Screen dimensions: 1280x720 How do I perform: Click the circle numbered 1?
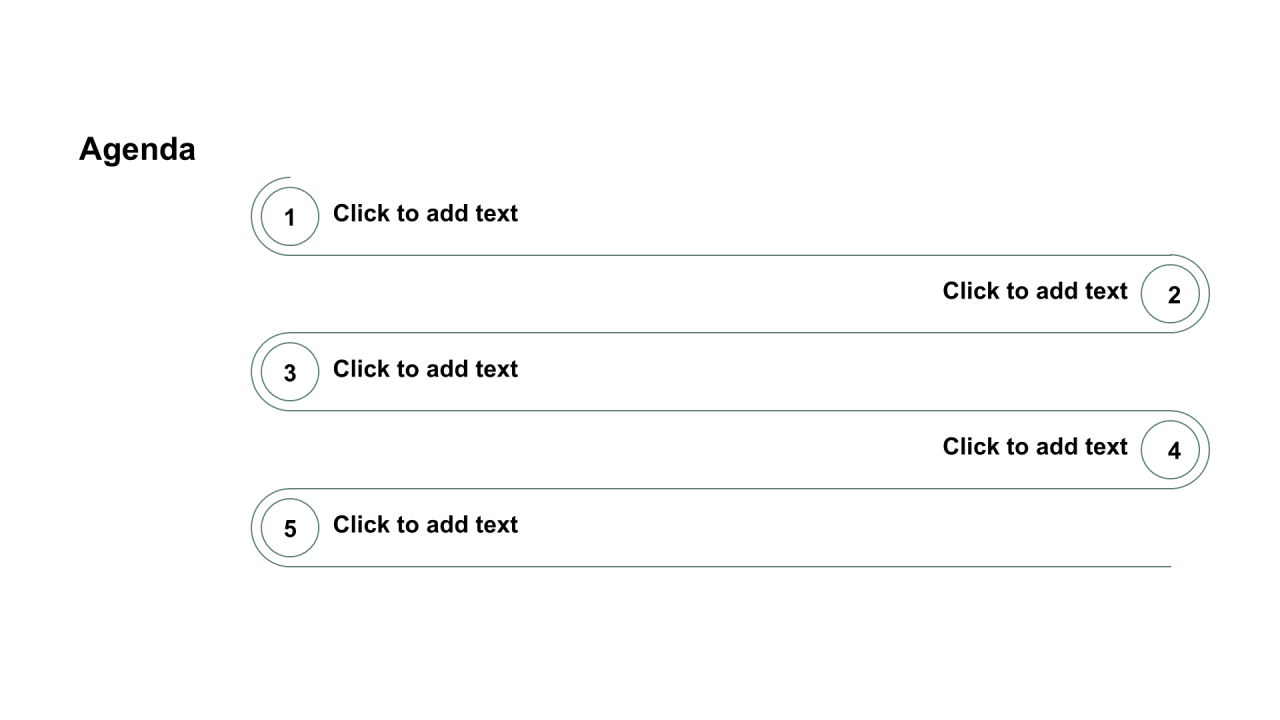(x=290, y=216)
